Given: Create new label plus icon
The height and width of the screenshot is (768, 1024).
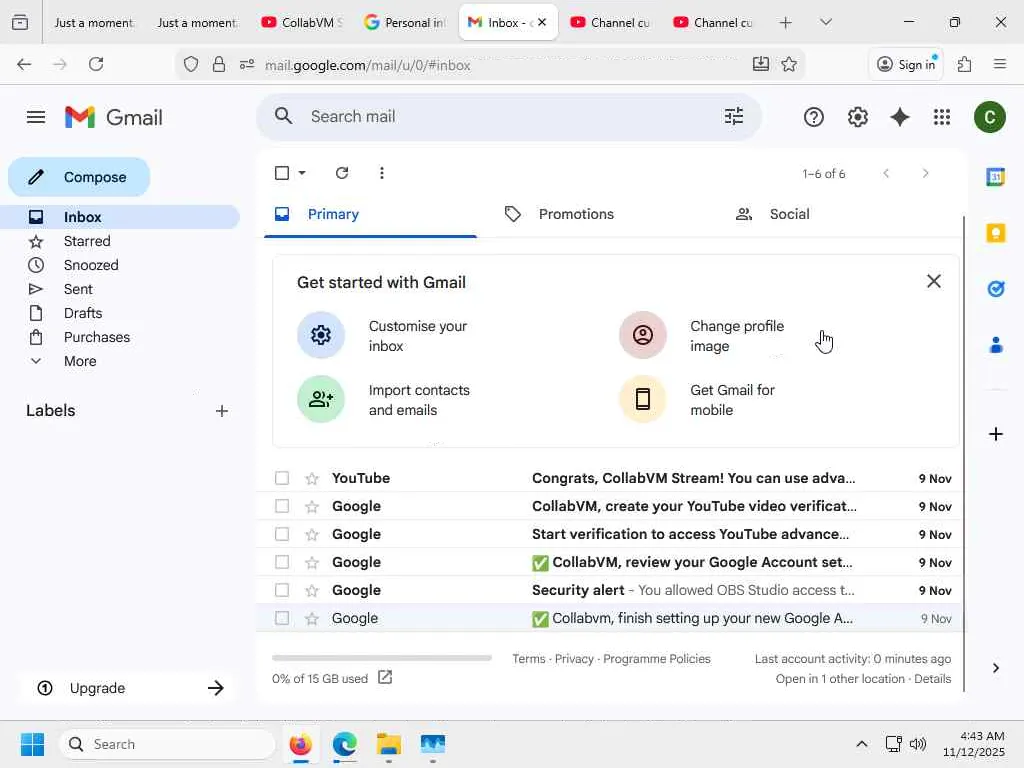Looking at the screenshot, I should click(222, 411).
